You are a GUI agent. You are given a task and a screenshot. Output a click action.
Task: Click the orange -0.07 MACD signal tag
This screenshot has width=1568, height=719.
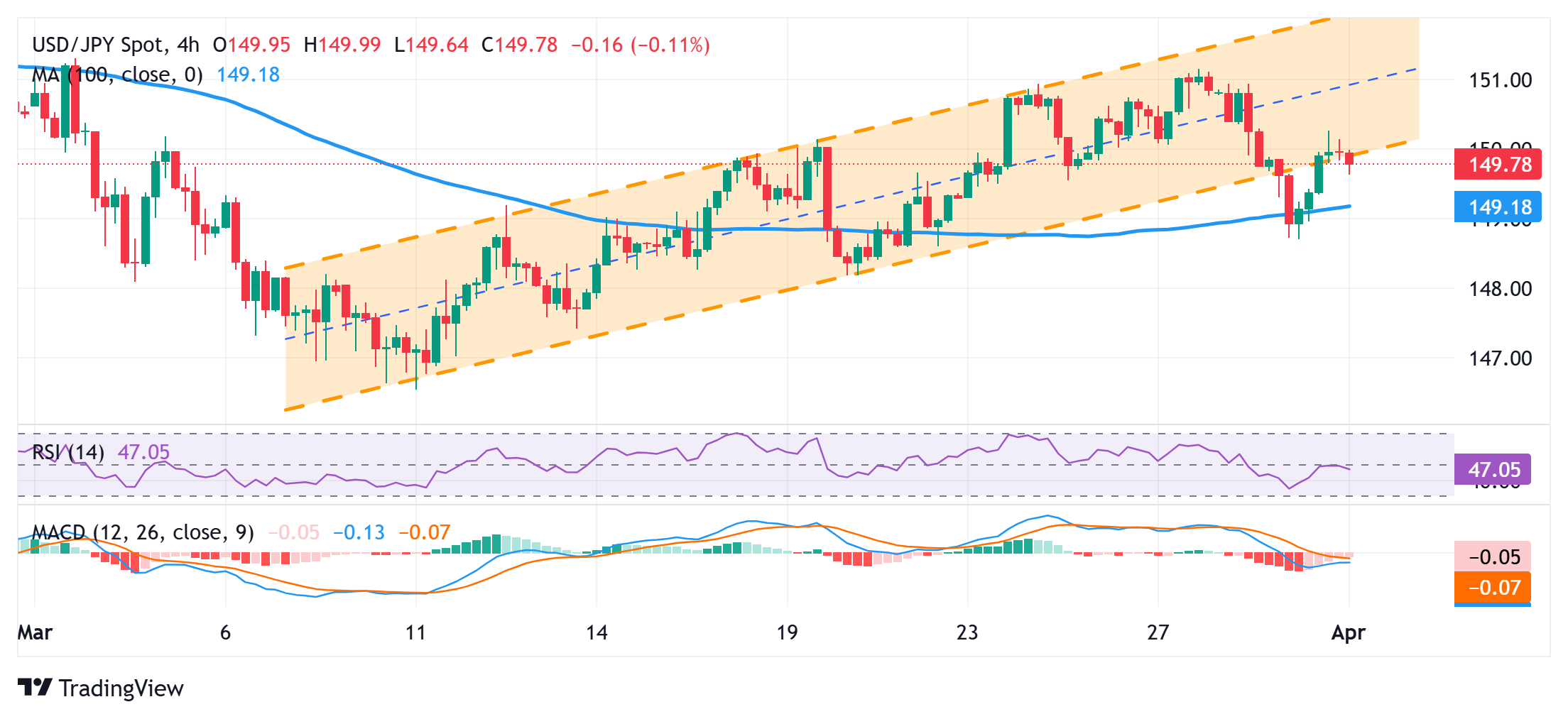(1493, 588)
